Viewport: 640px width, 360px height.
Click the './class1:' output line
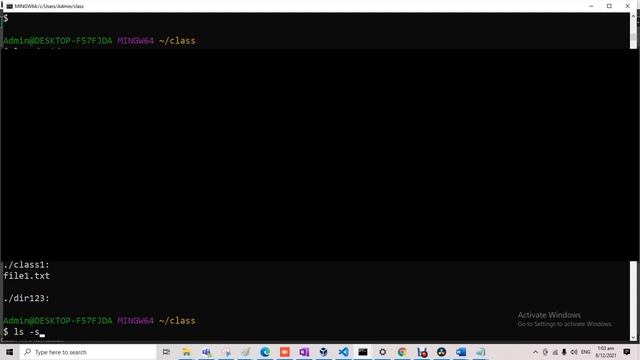(27, 265)
